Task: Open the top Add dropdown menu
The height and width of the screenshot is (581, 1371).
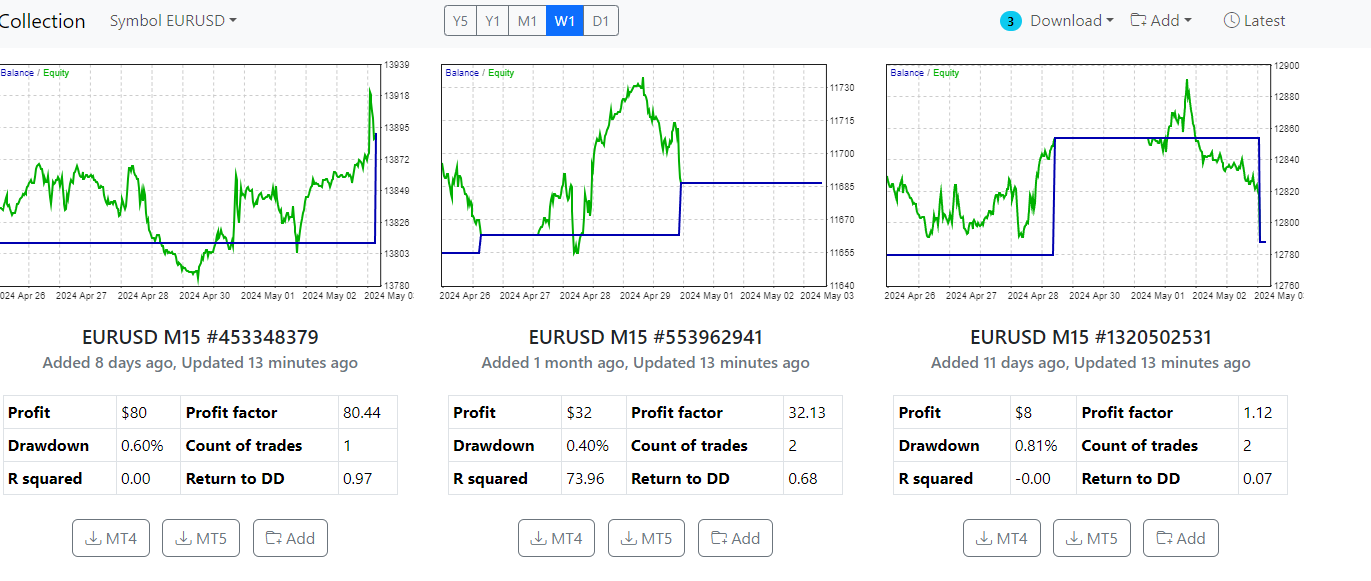Action: click(1161, 20)
